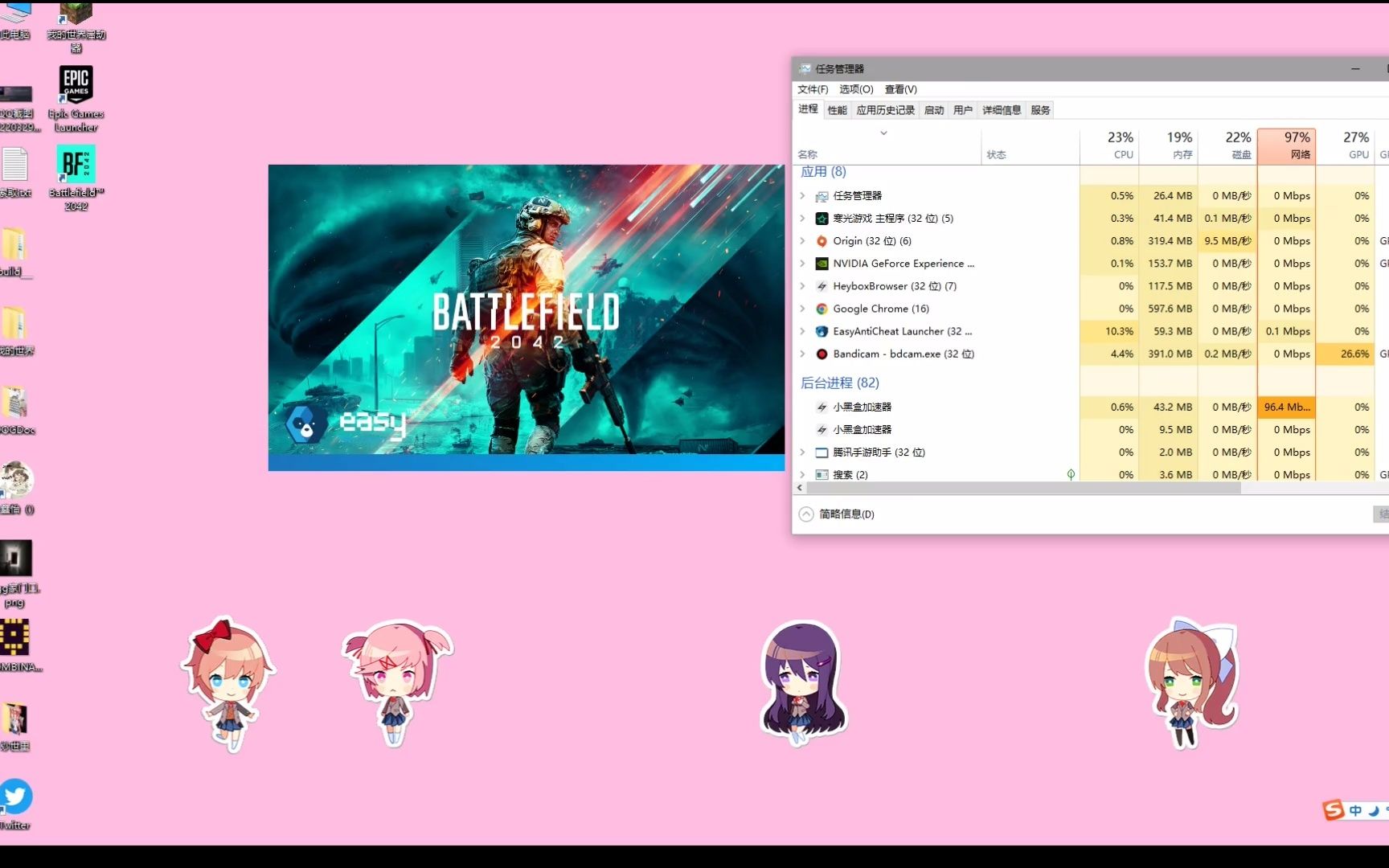Click the EasyAntiCheat Launcher icon
This screenshot has height=868, width=1389.
822,331
